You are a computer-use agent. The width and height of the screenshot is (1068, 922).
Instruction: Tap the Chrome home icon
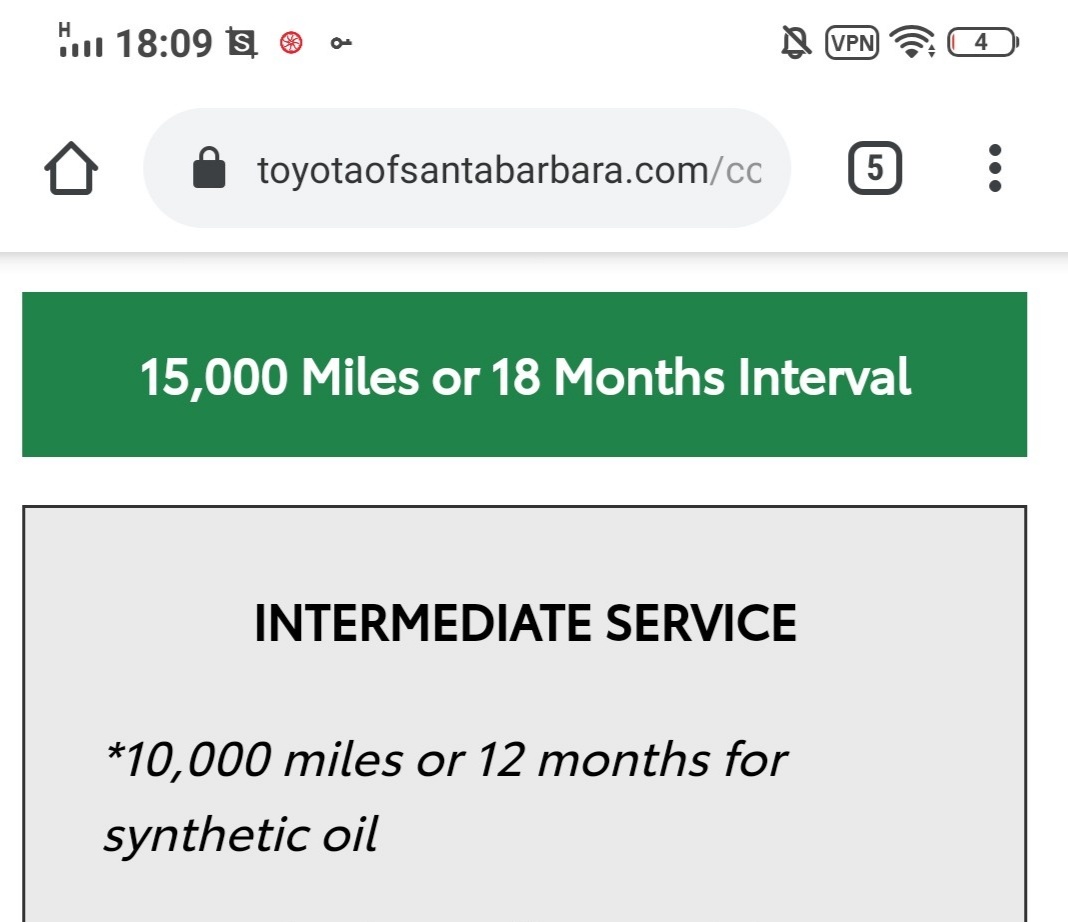coord(71,168)
